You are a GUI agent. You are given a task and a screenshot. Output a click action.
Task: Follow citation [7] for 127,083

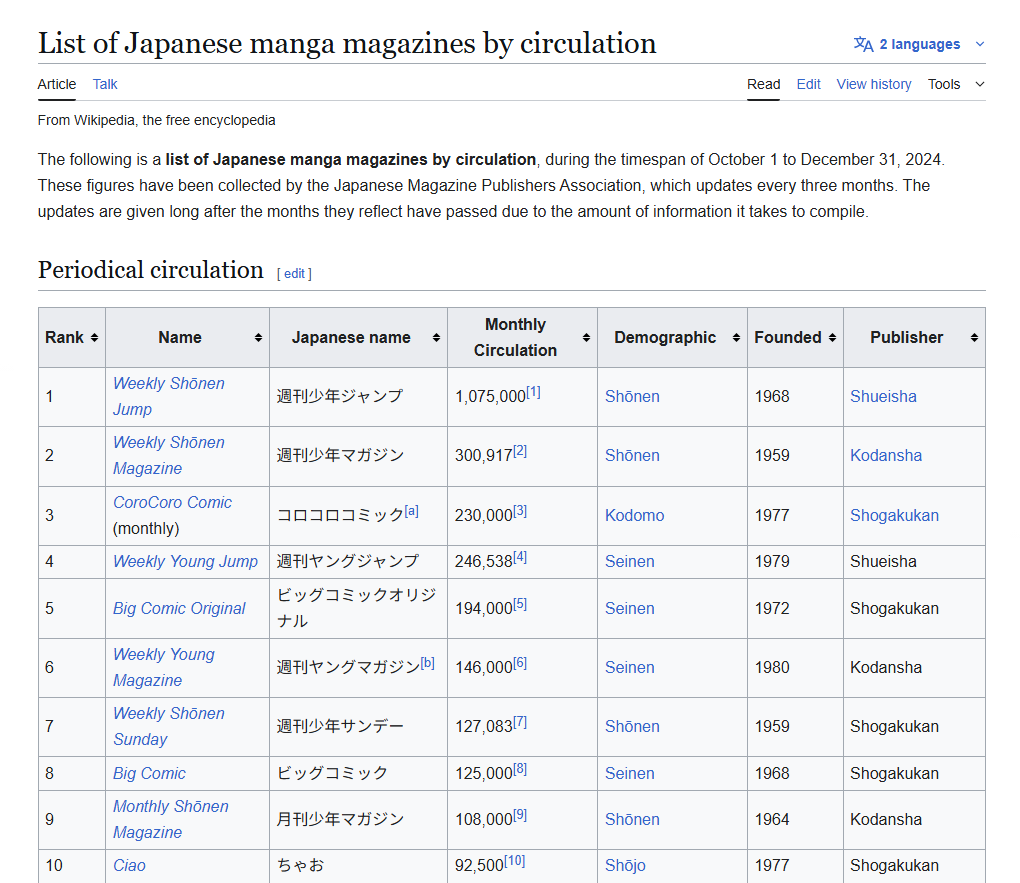[520, 722]
